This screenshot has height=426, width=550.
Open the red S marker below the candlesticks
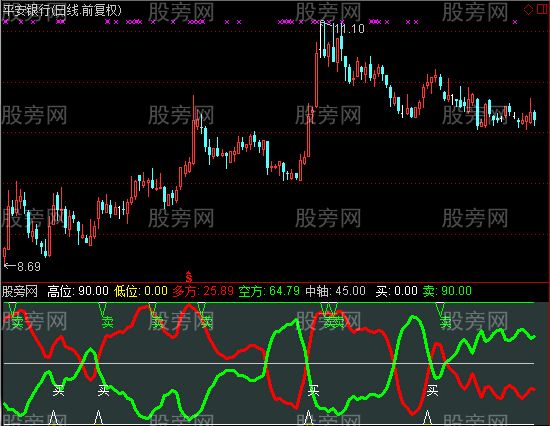(189, 277)
